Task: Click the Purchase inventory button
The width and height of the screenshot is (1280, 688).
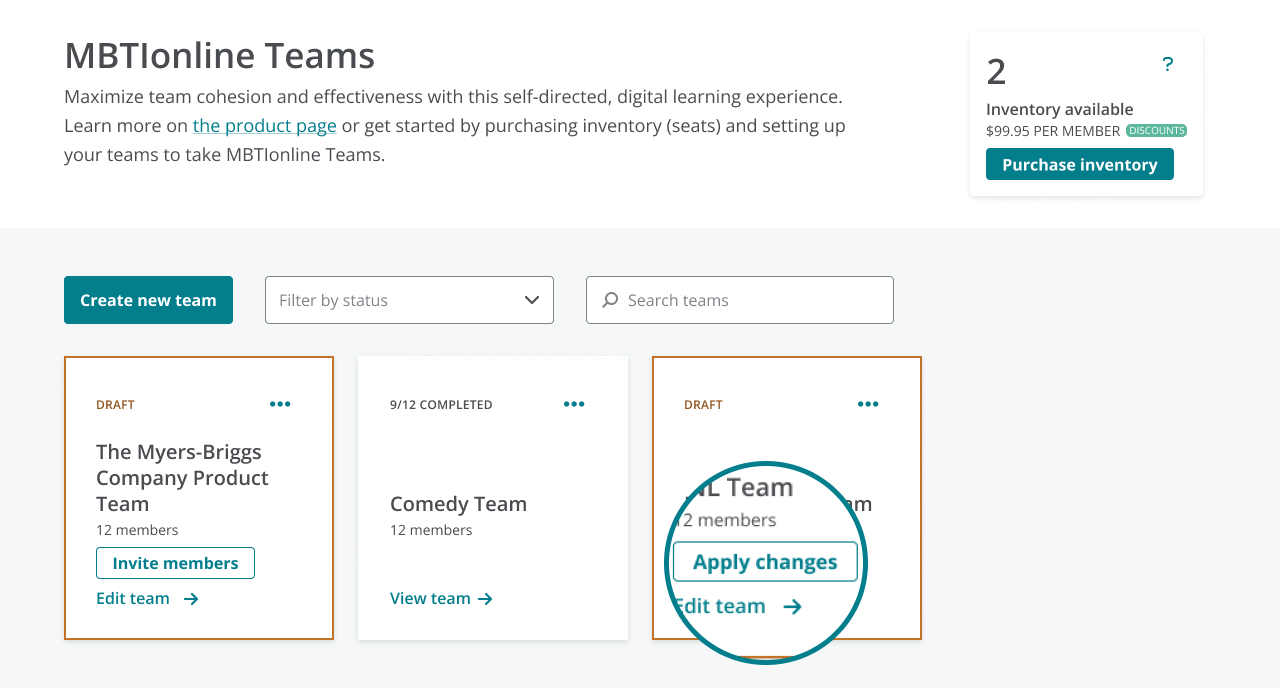Action: pyautogui.click(x=1080, y=164)
